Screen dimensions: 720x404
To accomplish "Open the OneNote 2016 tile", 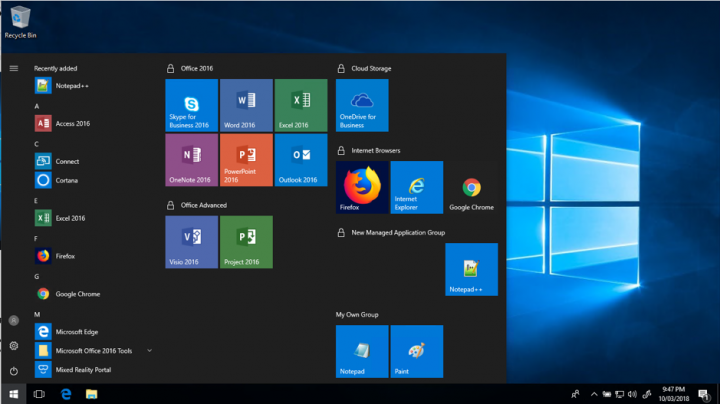I will 190,160.
